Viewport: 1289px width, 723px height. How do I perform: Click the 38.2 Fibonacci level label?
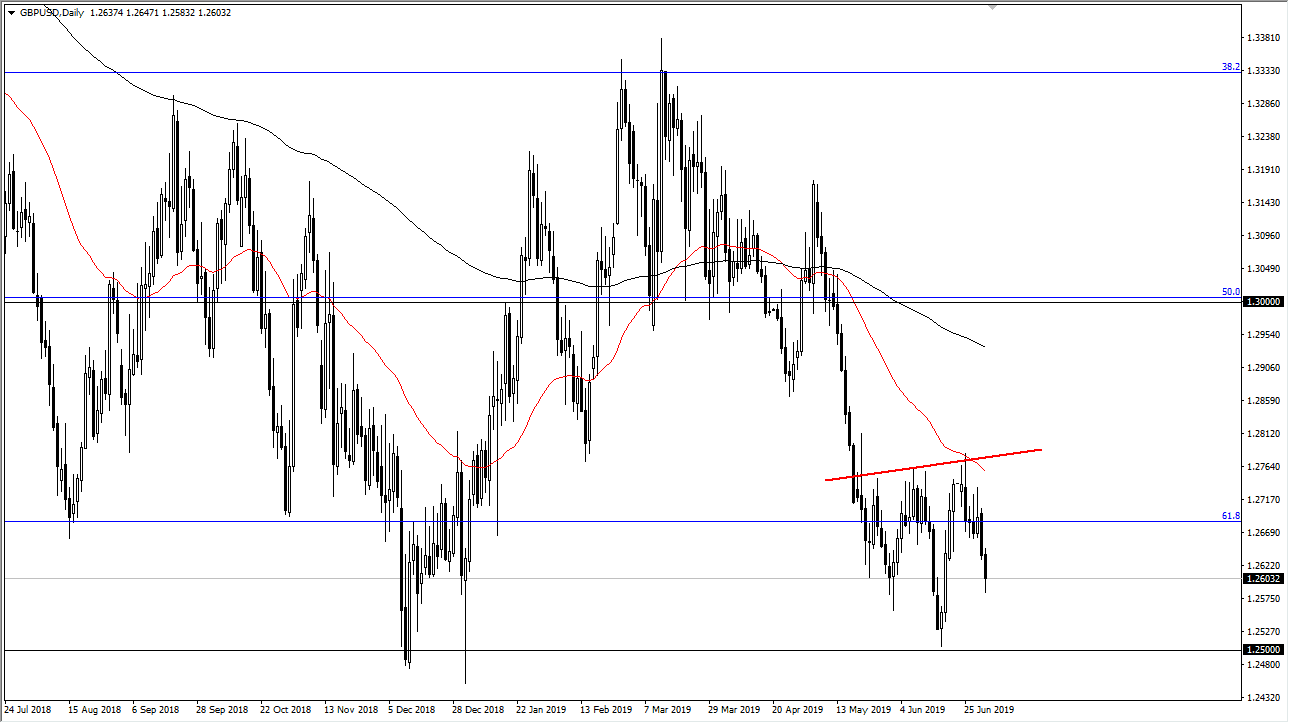click(1230, 67)
